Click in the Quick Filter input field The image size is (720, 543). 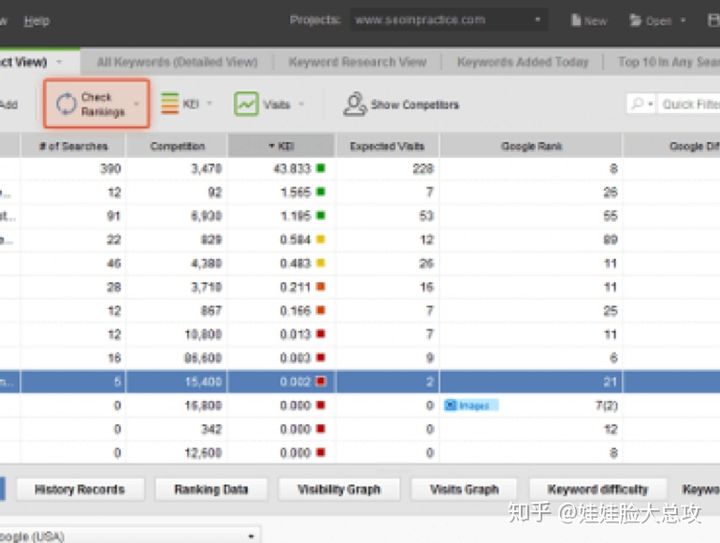(x=689, y=104)
